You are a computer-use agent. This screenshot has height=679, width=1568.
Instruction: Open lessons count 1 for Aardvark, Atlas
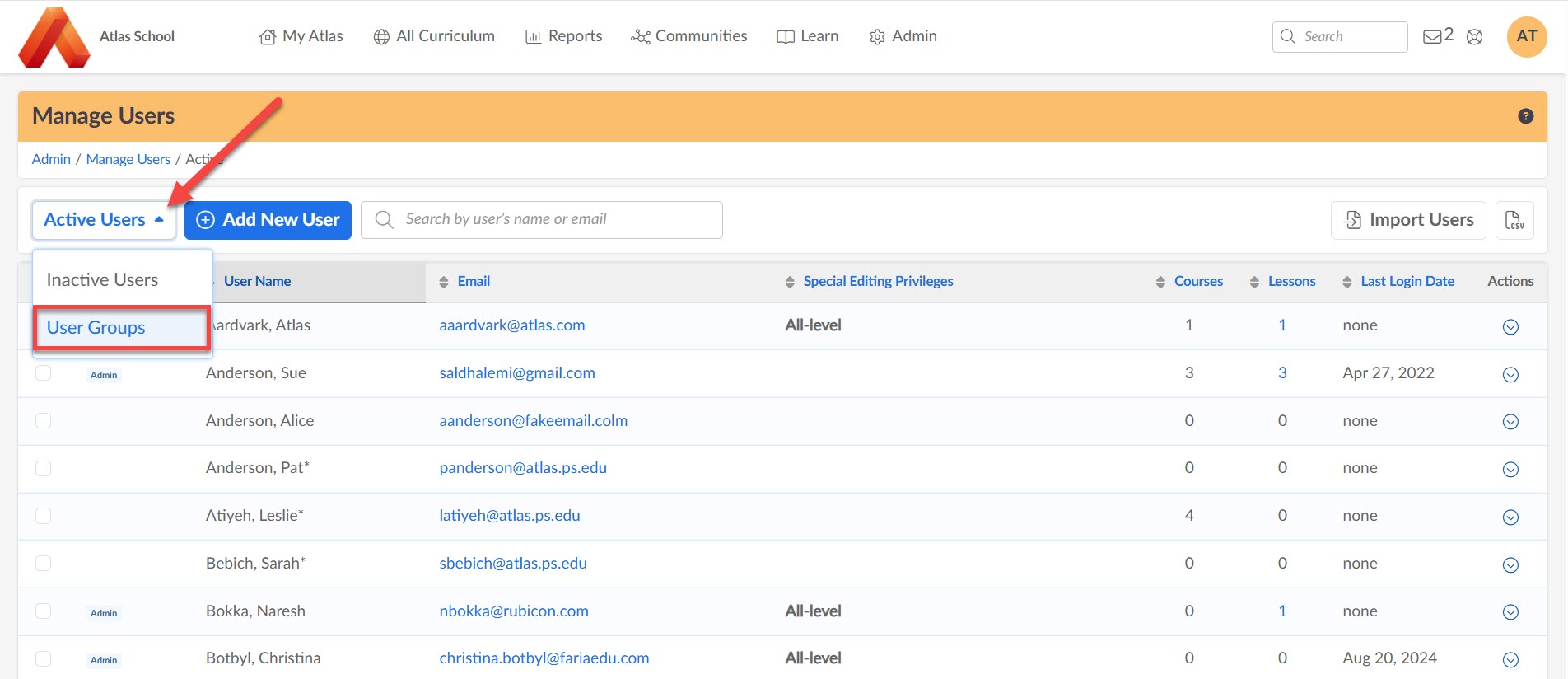pyautogui.click(x=1282, y=325)
